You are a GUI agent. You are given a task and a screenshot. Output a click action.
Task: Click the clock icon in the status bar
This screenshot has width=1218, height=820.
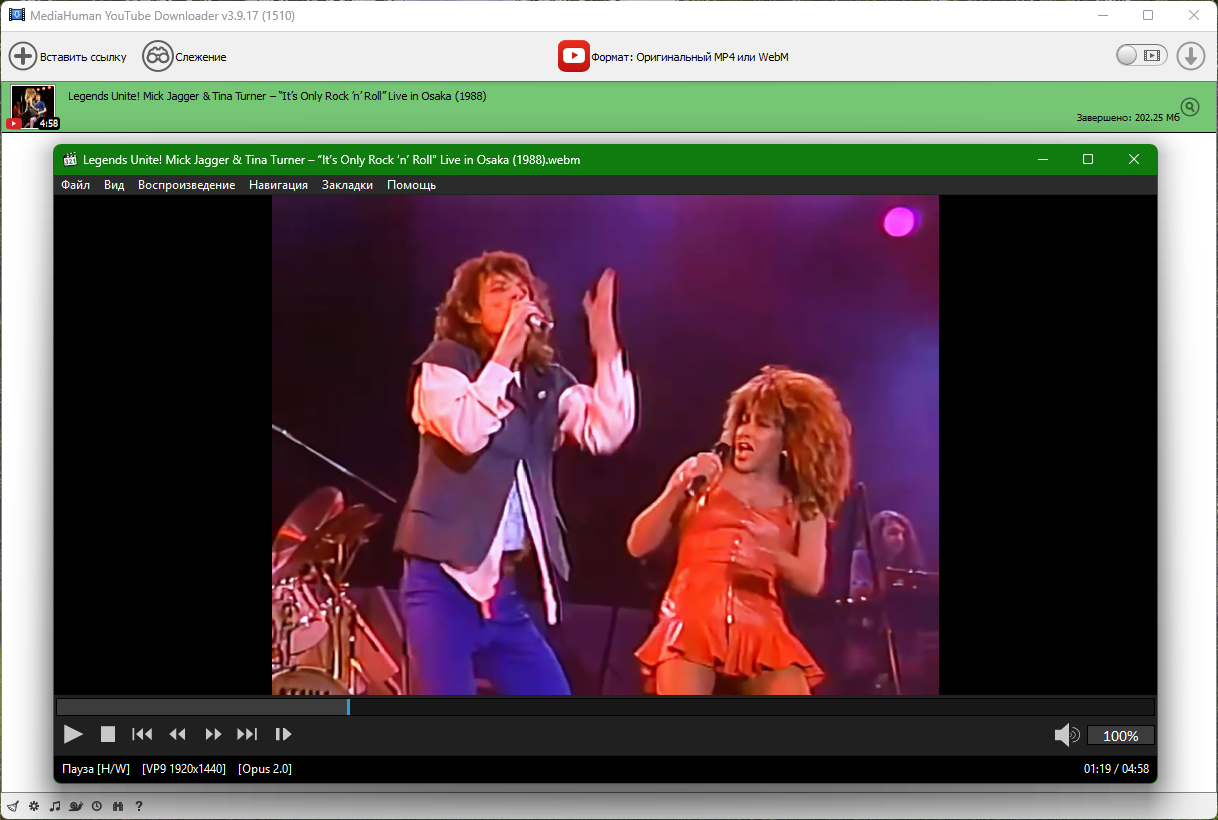tap(97, 806)
